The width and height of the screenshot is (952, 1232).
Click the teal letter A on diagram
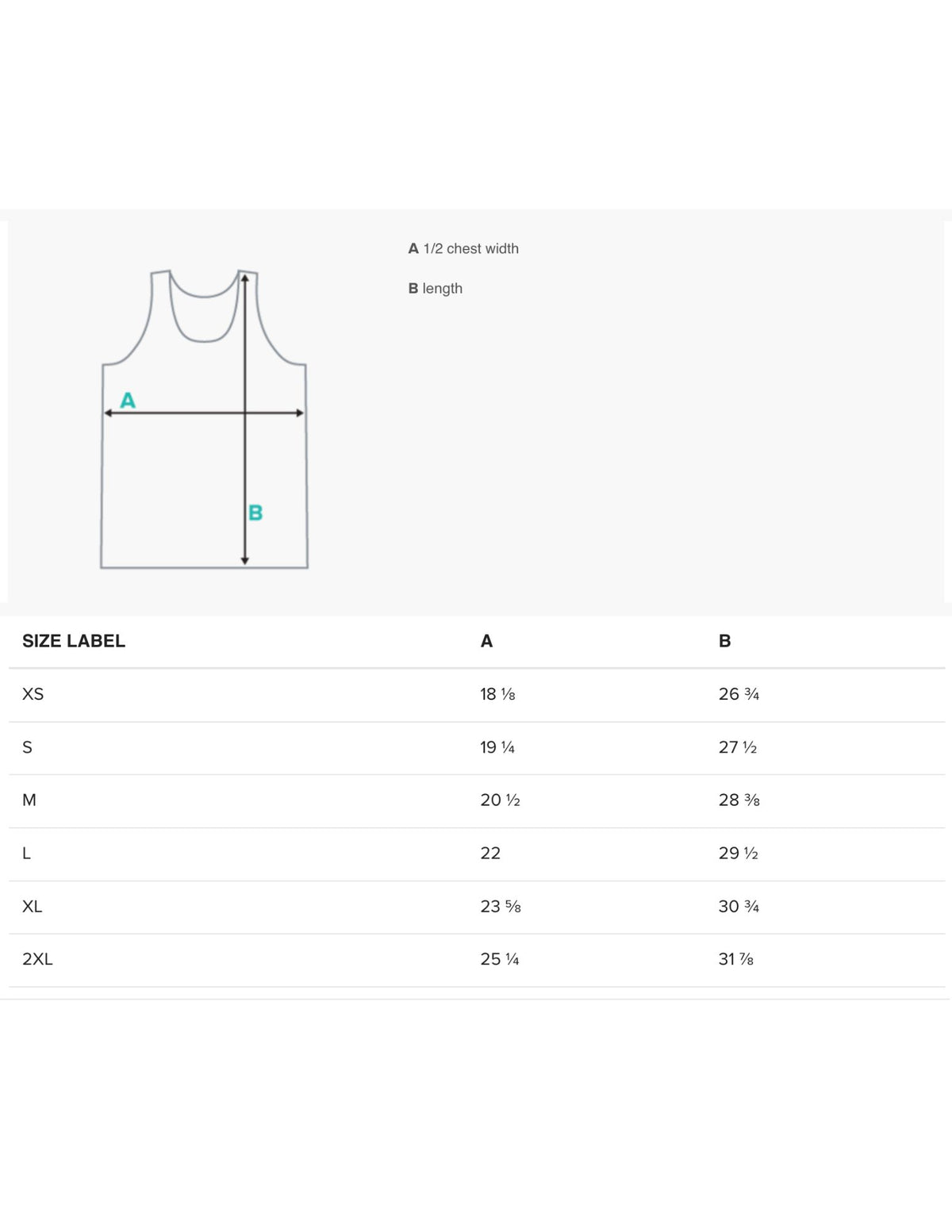point(128,400)
